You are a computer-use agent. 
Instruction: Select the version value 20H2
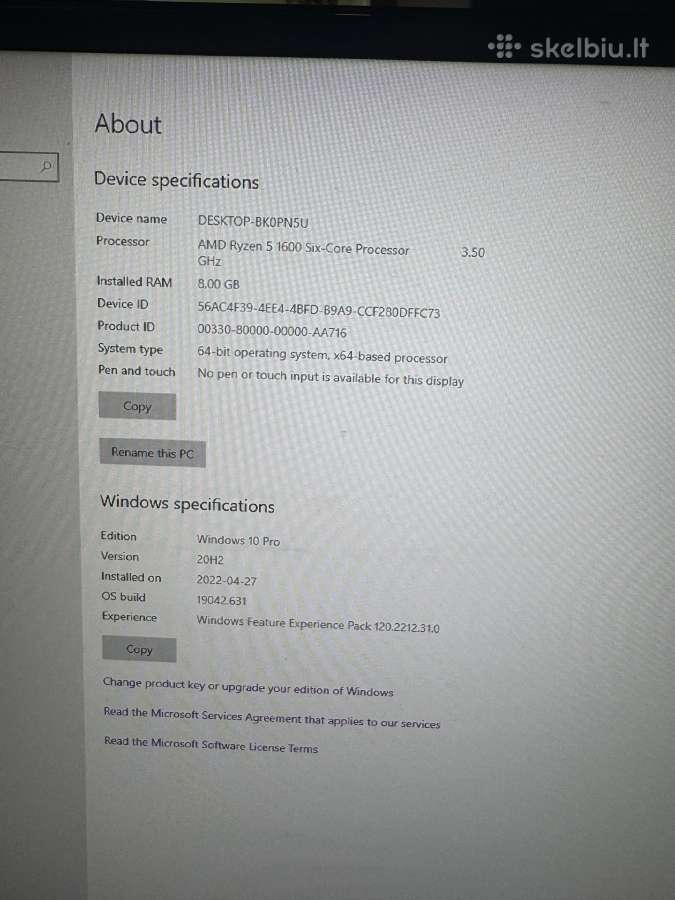[x=210, y=560]
